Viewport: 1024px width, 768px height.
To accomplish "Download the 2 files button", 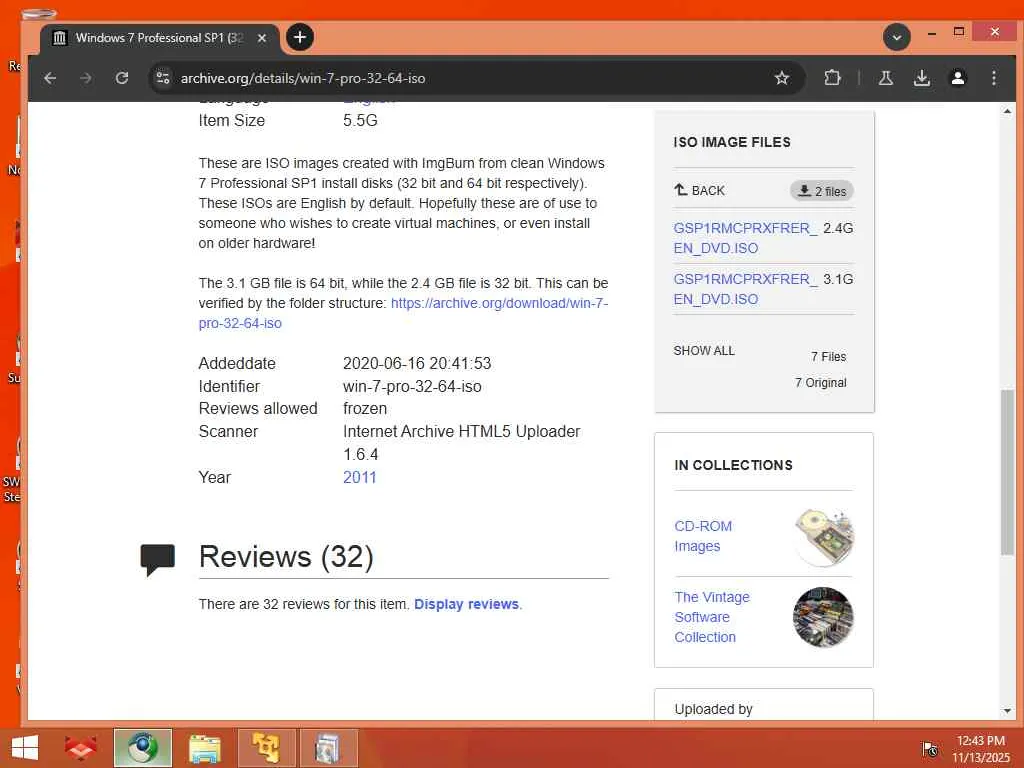I will pos(822,191).
